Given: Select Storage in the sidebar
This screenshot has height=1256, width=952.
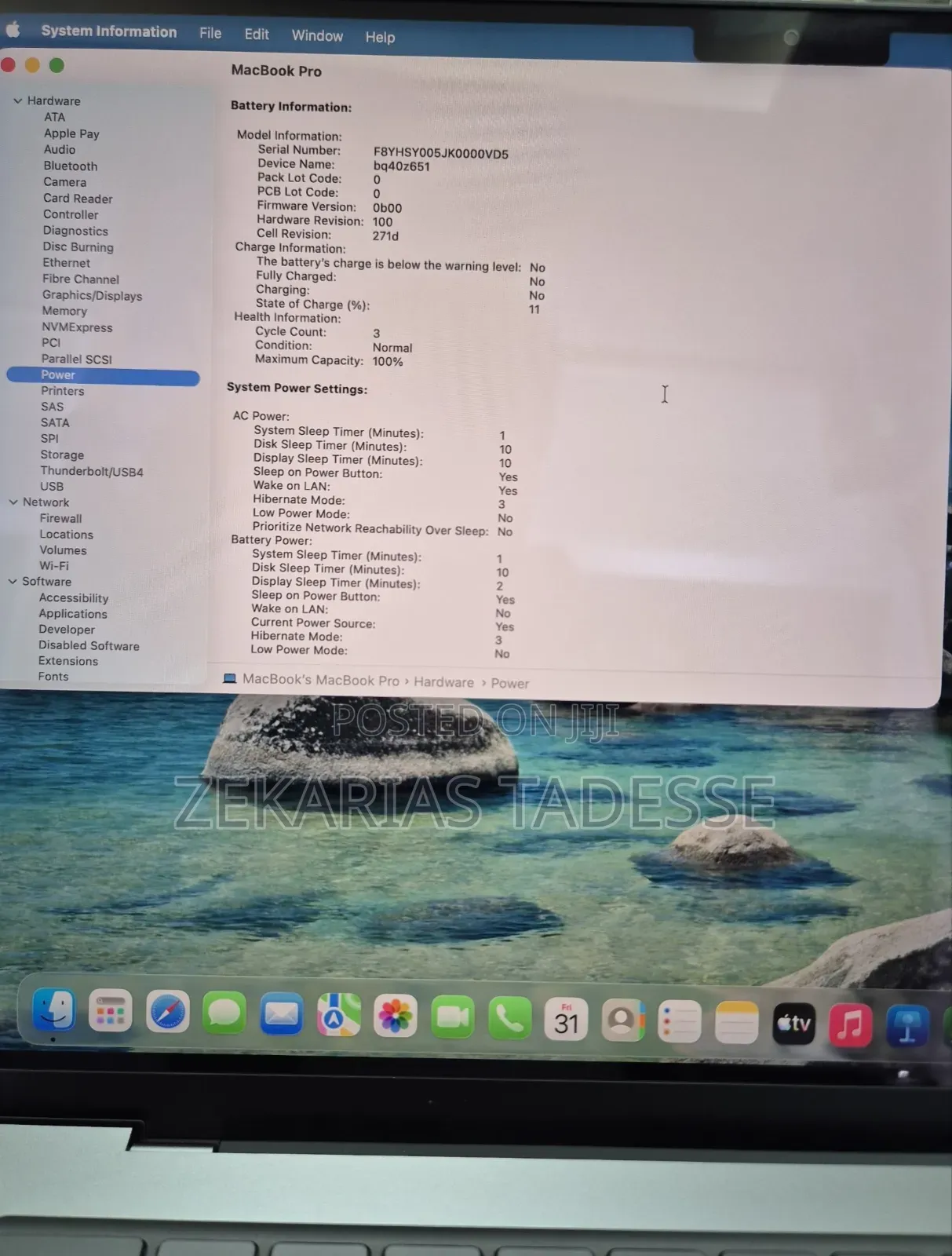Looking at the screenshot, I should pyautogui.click(x=62, y=455).
